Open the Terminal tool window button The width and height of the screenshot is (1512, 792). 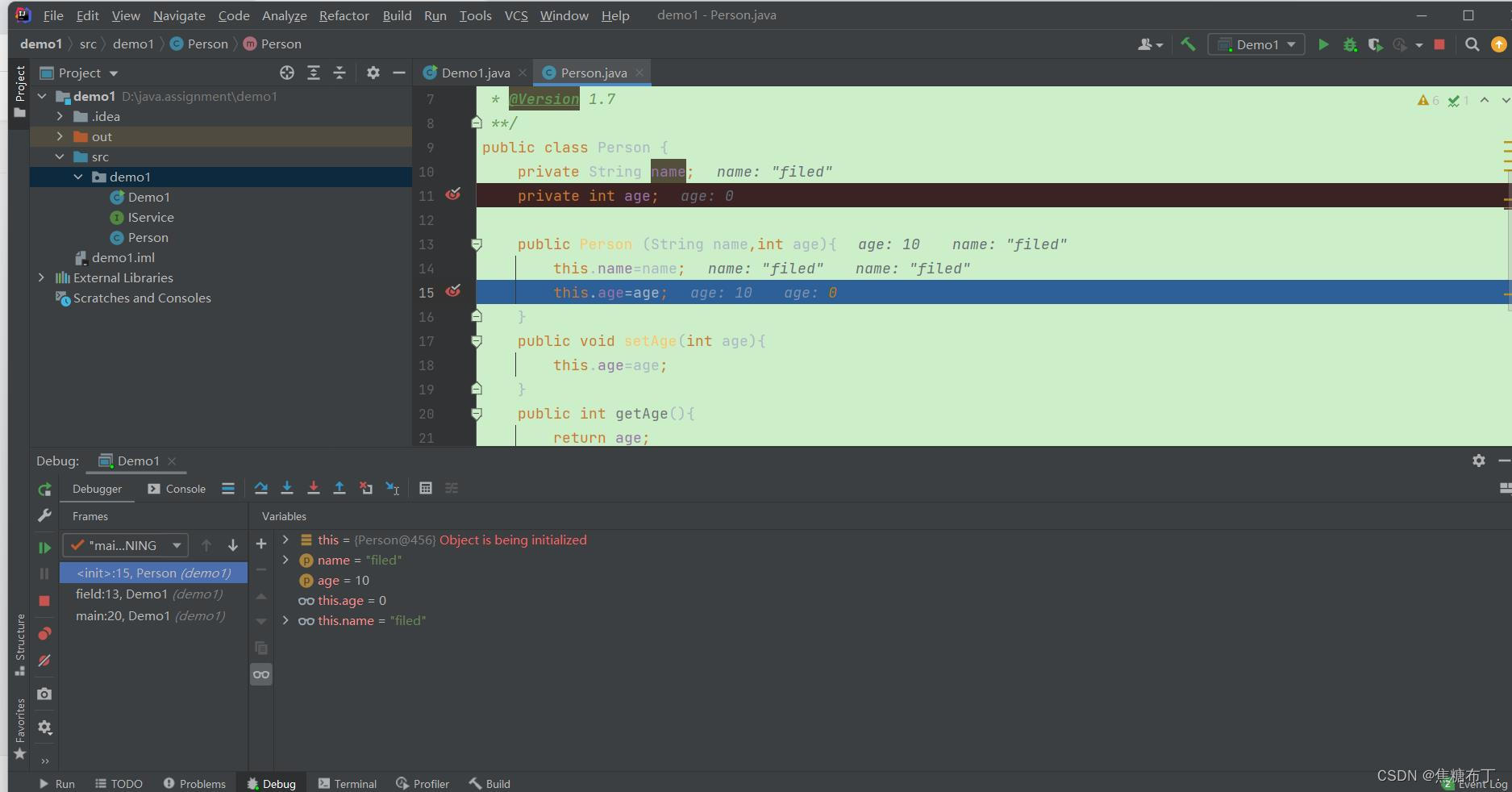[x=348, y=783]
